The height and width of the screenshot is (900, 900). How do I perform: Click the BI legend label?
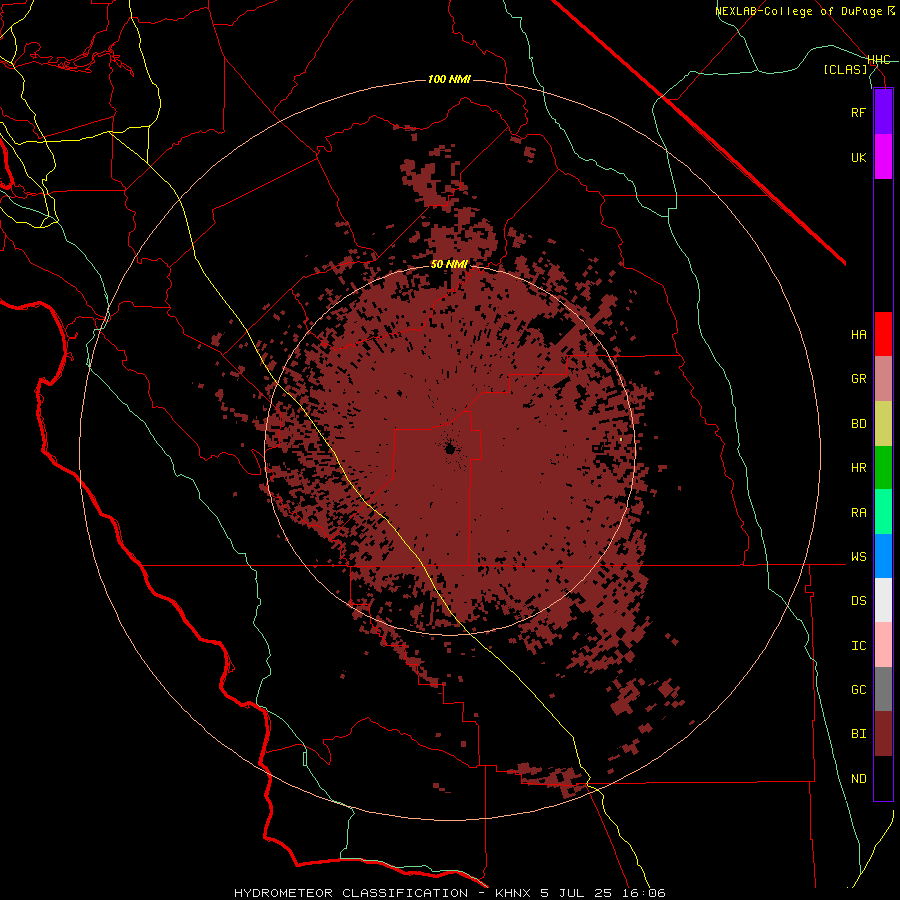click(858, 734)
